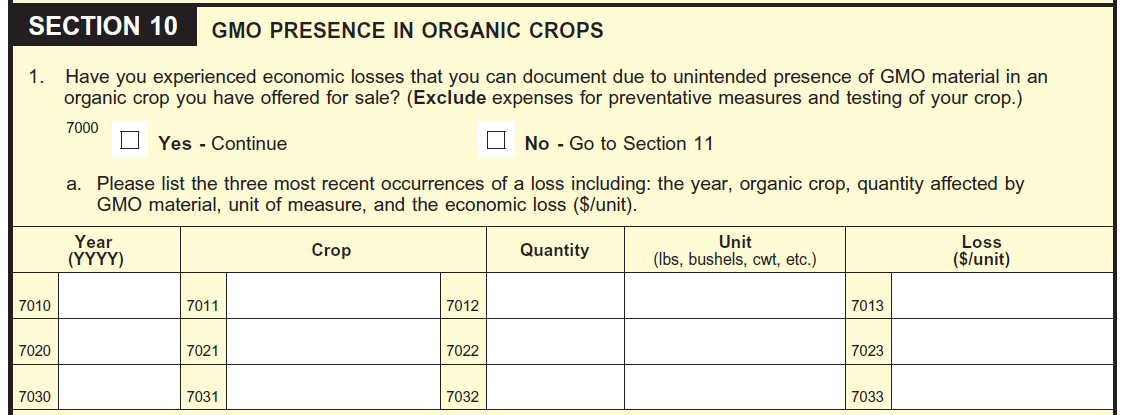Click the Quantity field labeled 7032

point(555,388)
